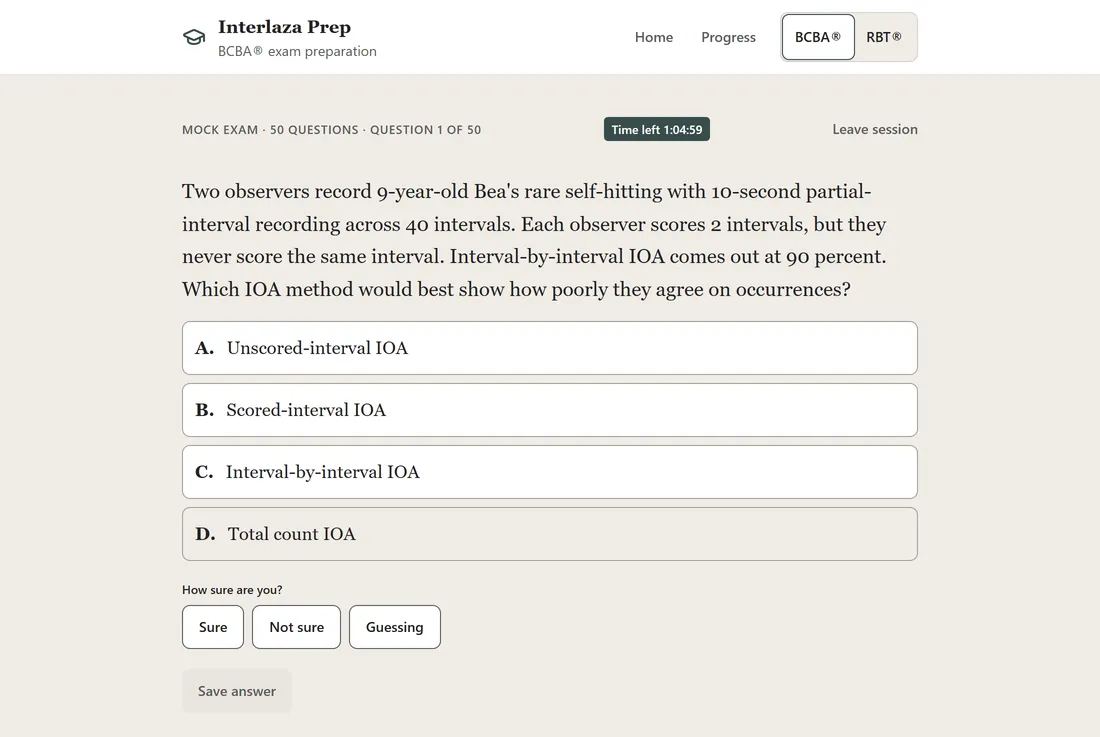Select answer B Scored-interval IOA
Viewport: 1100px width, 737px height.
[550, 410]
